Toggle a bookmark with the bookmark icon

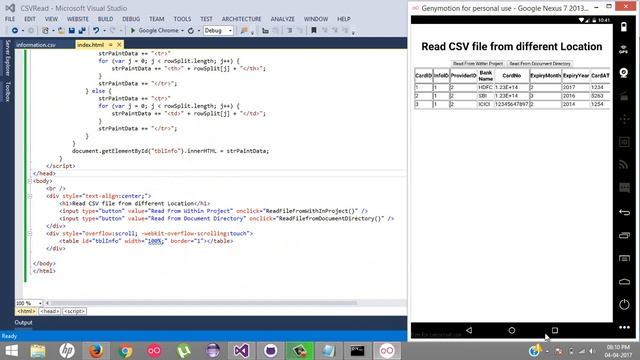(313, 31)
